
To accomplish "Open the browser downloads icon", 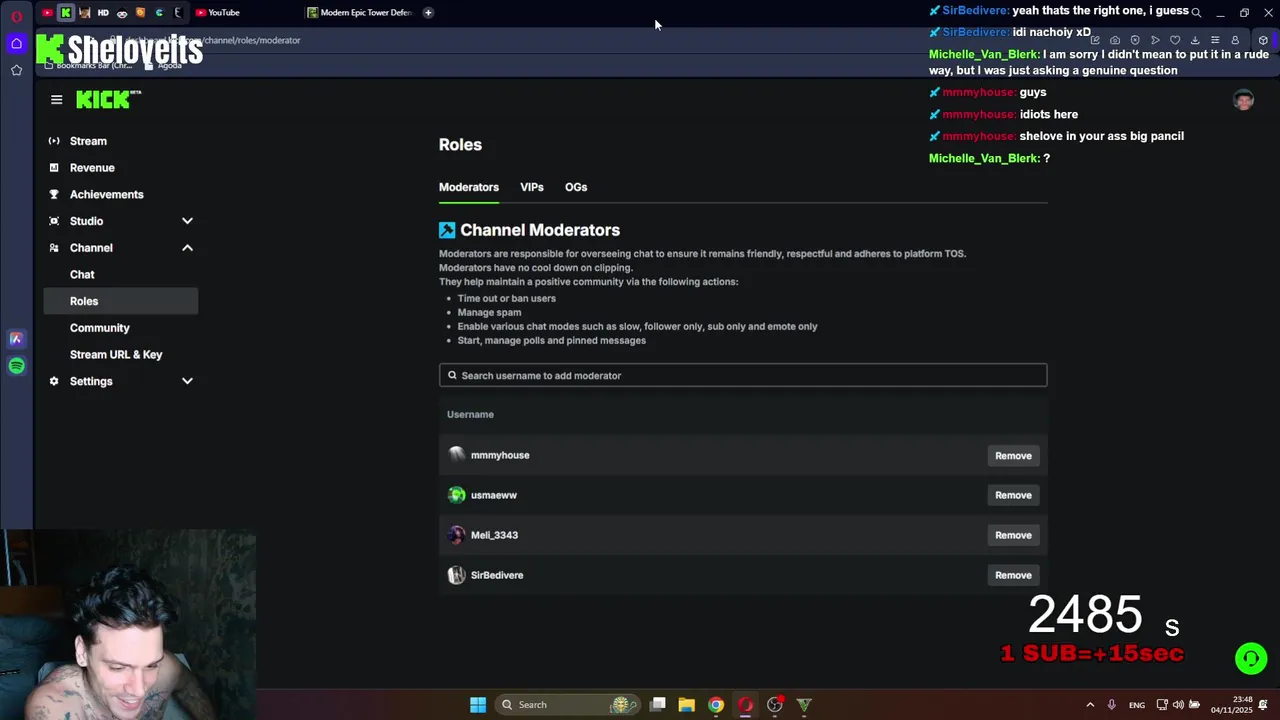I will (x=1195, y=40).
